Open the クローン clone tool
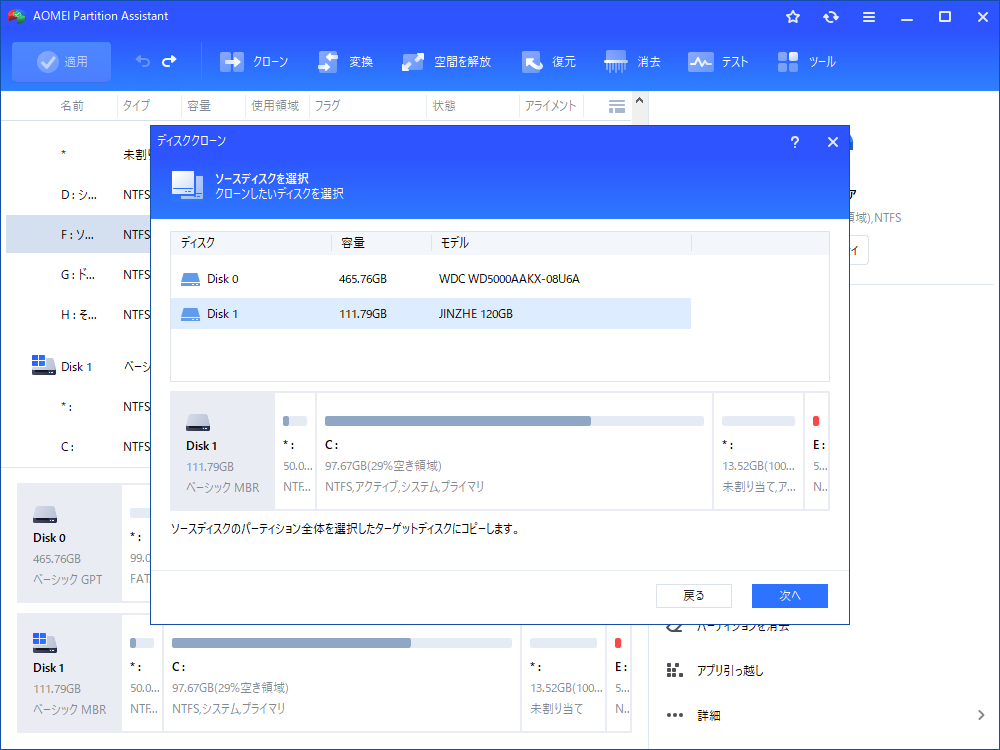This screenshot has height=750, width=1000. click(x=254, y=62)
